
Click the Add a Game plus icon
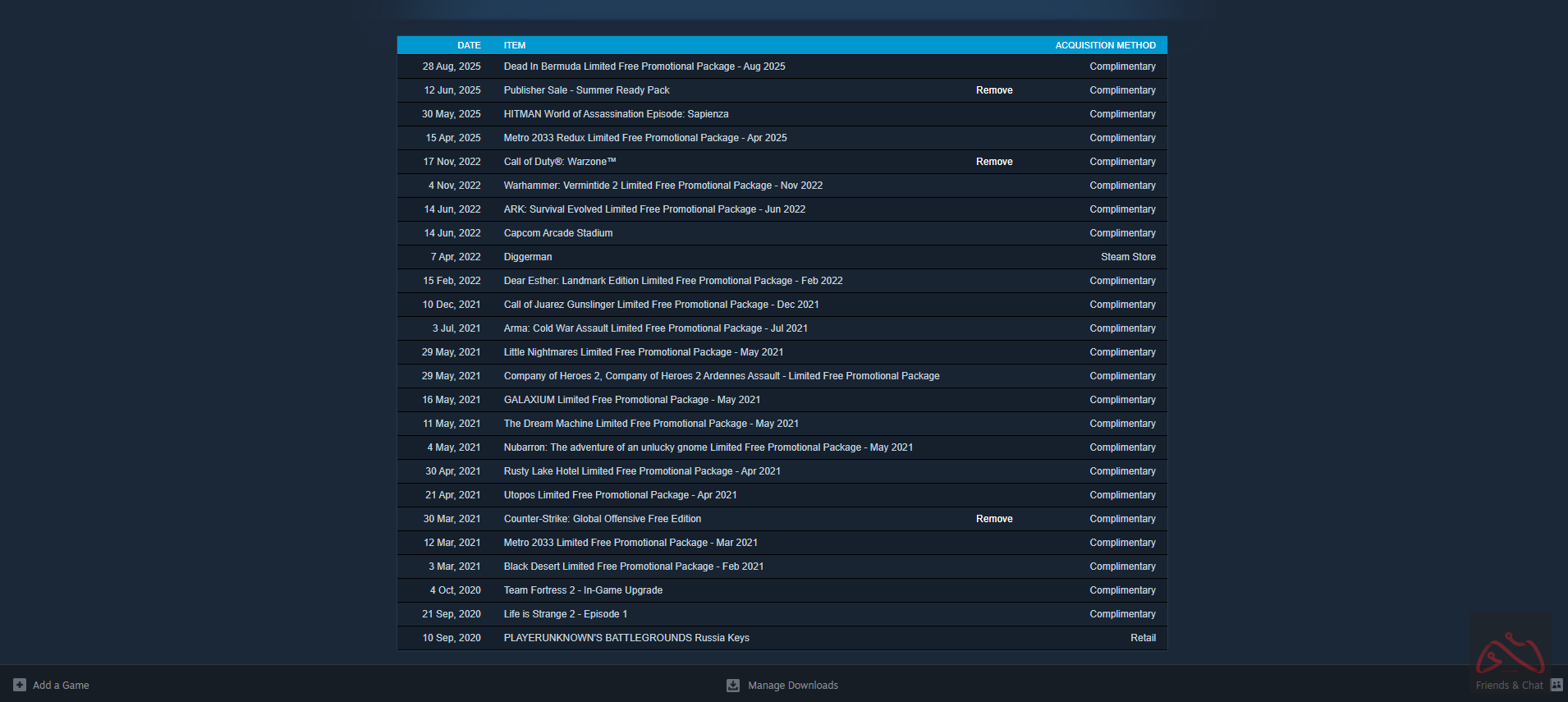pos(20,685)
